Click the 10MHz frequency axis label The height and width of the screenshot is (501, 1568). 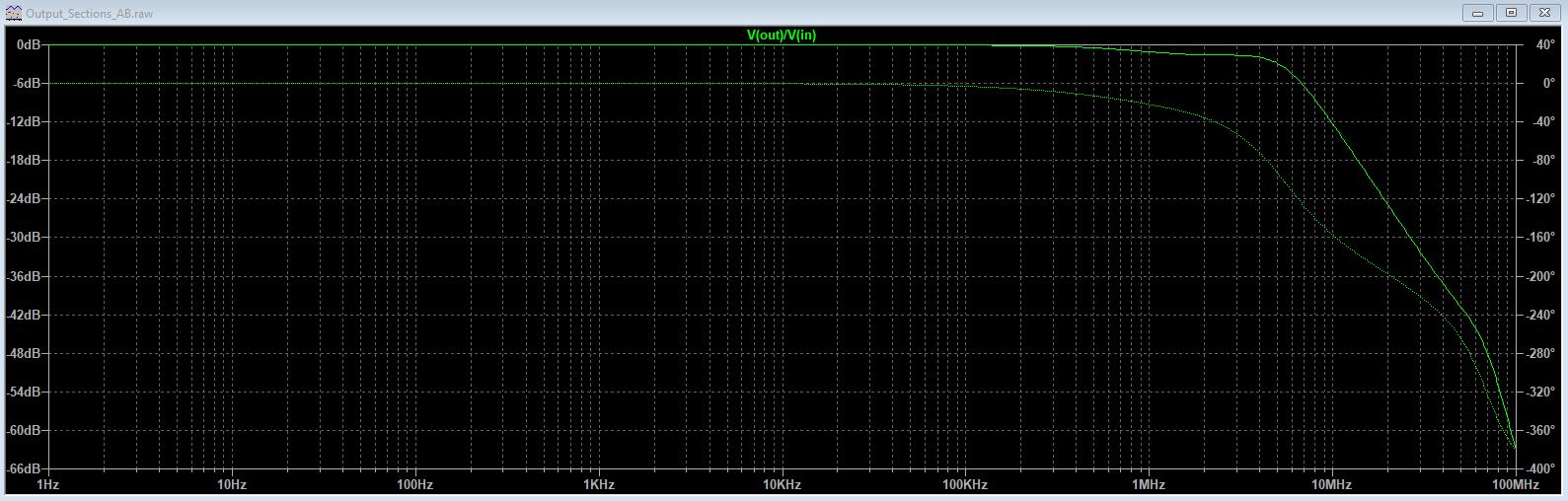click(x=1332, y=485)
